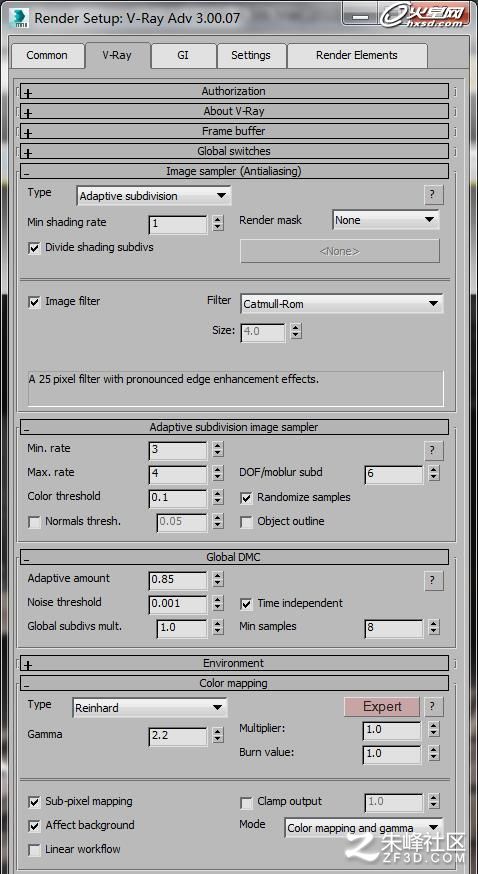Enable the Object outline checkbox
Screen dimensions: 478x874
pos(246,522)
